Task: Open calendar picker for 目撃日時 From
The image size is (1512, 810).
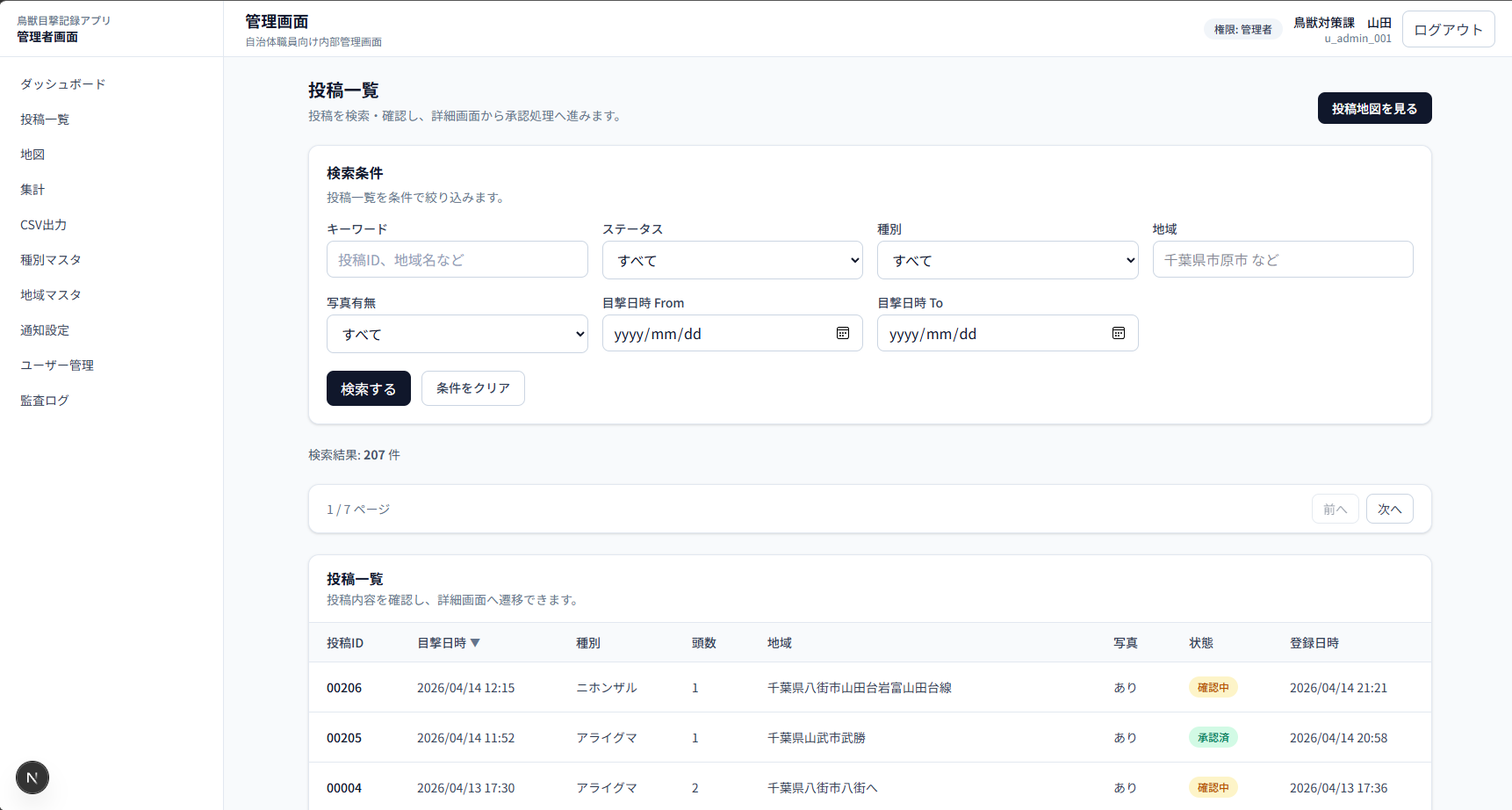Action: [842, 334]
